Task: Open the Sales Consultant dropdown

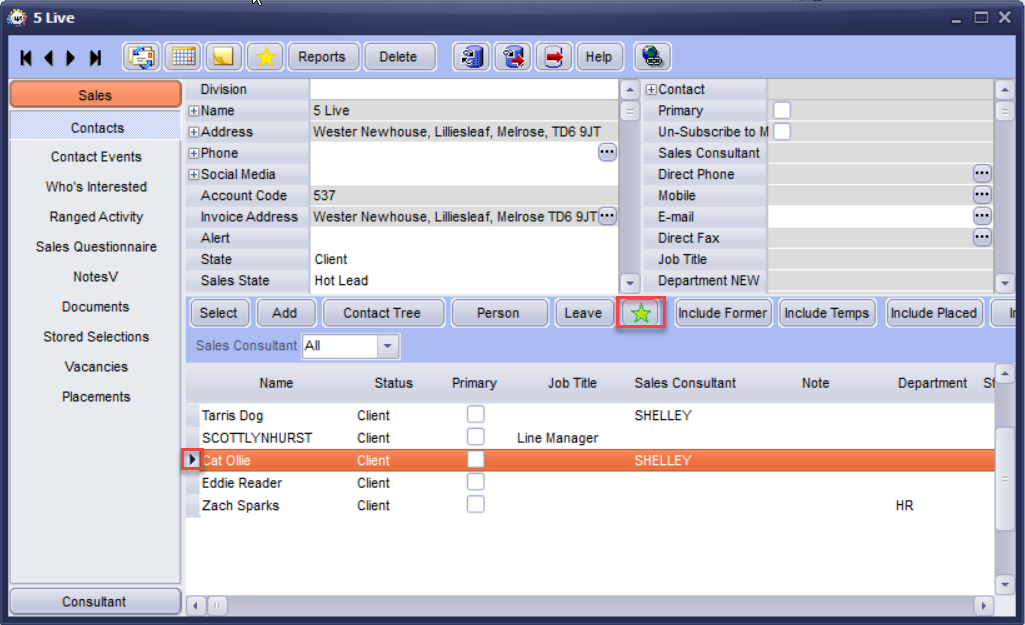Action: (388, 345)
